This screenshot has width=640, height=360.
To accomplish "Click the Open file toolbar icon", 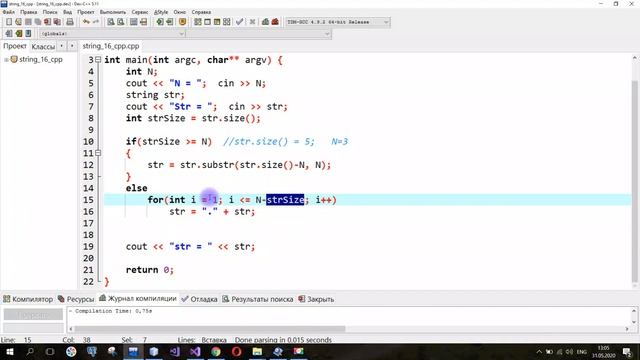I will [18, 22].
